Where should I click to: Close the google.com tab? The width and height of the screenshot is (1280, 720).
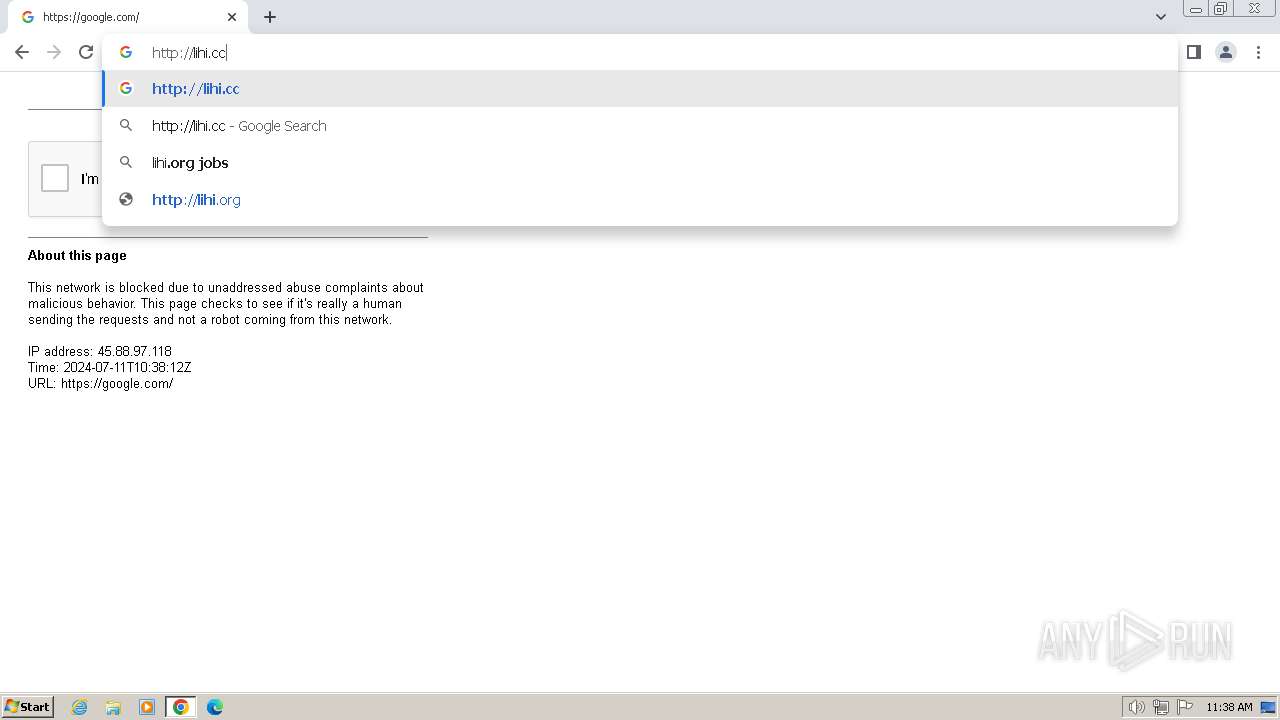point(232,17)
